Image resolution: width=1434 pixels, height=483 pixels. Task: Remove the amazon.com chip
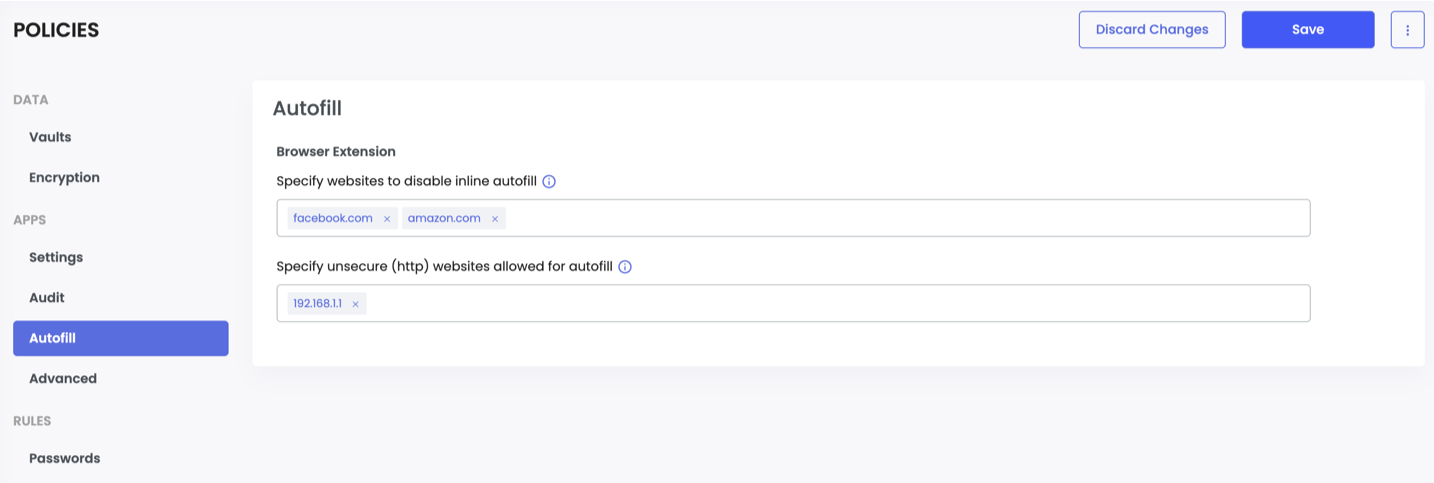click(494, 219)
